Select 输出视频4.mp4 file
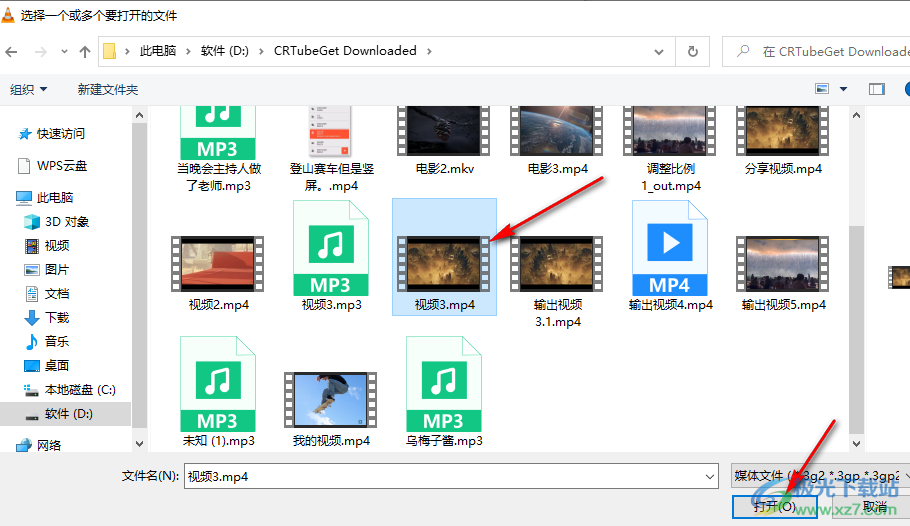This screenshot has width=910, height=526. (x=670, y=257)
